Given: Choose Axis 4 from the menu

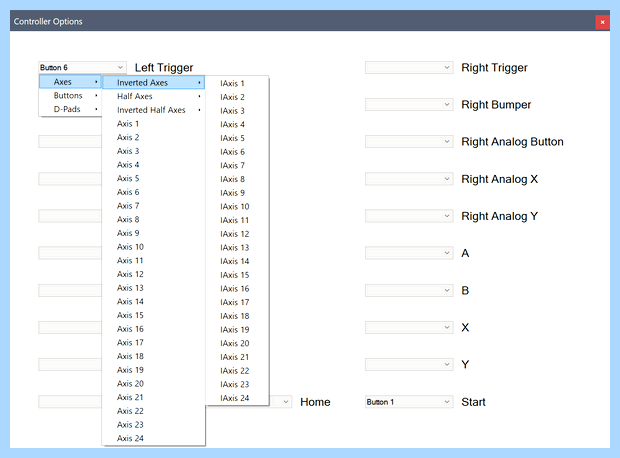Looking at the screenshot, I should pyautogui.click(x=153, y=165).
